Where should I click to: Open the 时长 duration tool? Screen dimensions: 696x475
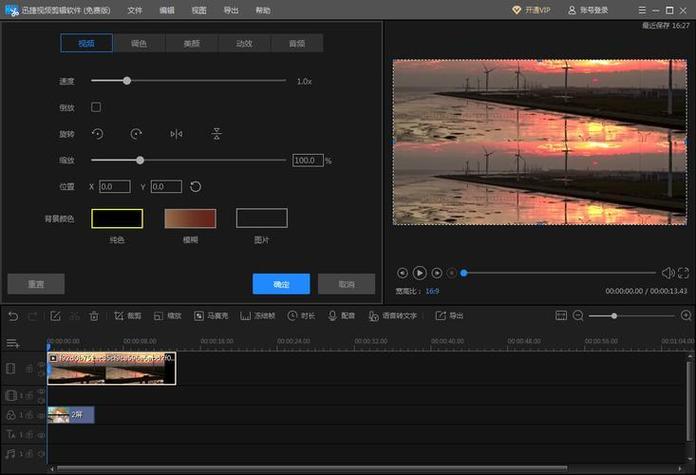click(x=301, y=316)
